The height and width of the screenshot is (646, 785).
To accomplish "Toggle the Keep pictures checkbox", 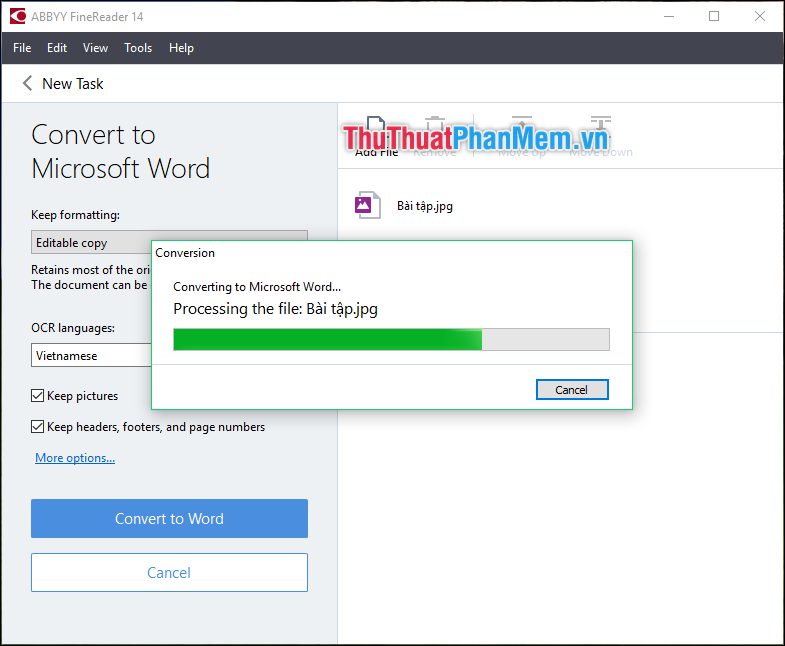I will 38,396.
